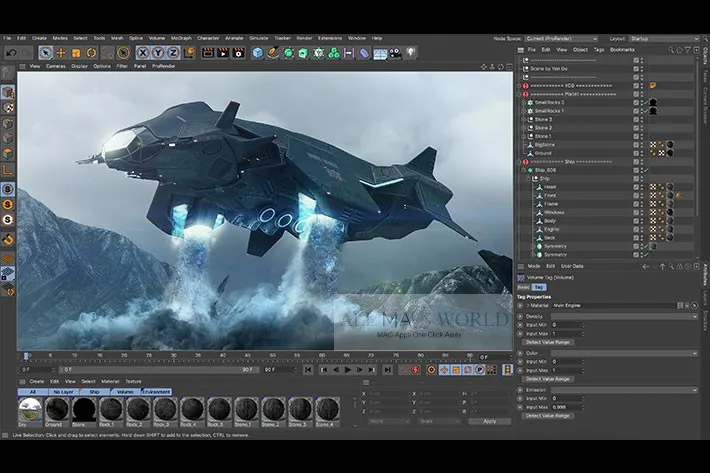Open the Density source dropdown
The height and width of the screenshot is (473, 710).
(624, 317)
